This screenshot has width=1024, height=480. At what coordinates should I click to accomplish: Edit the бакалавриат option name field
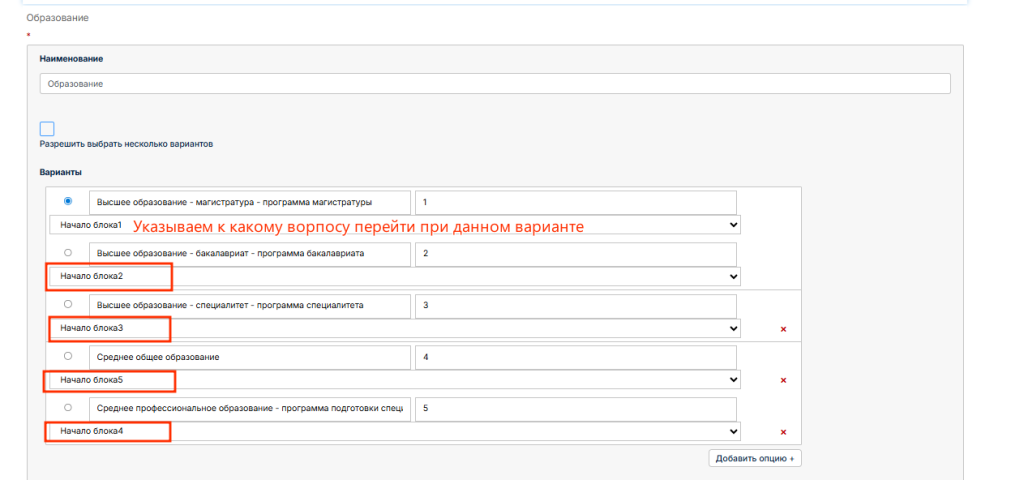pyautogui.click(x=250, y=253)
